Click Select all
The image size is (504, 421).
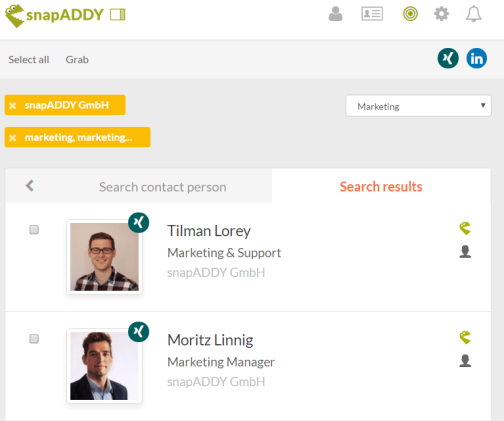pyautogui.click(x=29, y=59)
